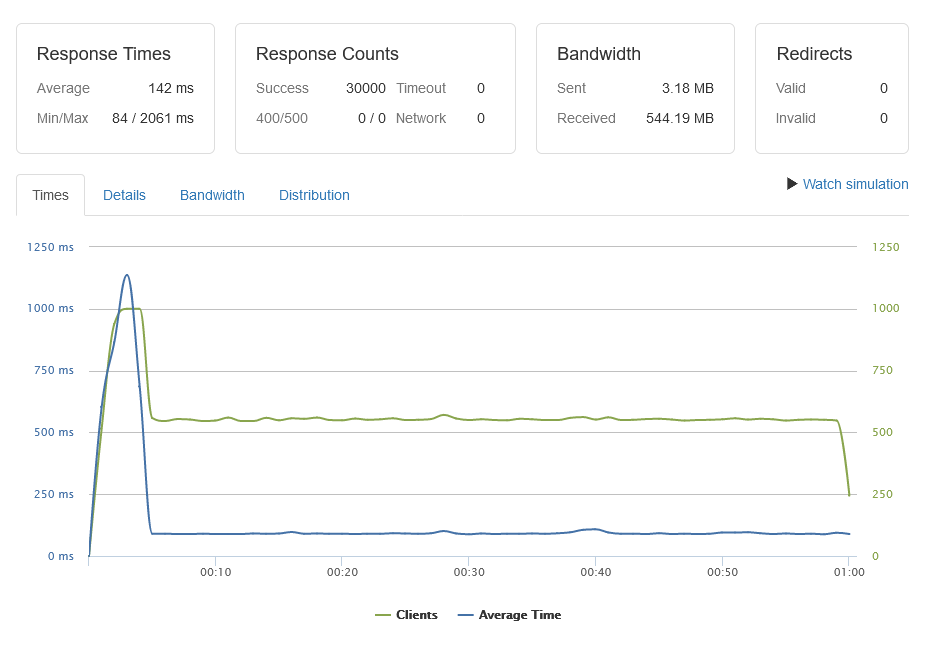Show the Distribution tab
The image size is (929, 650).
click(x=314, y=195)
